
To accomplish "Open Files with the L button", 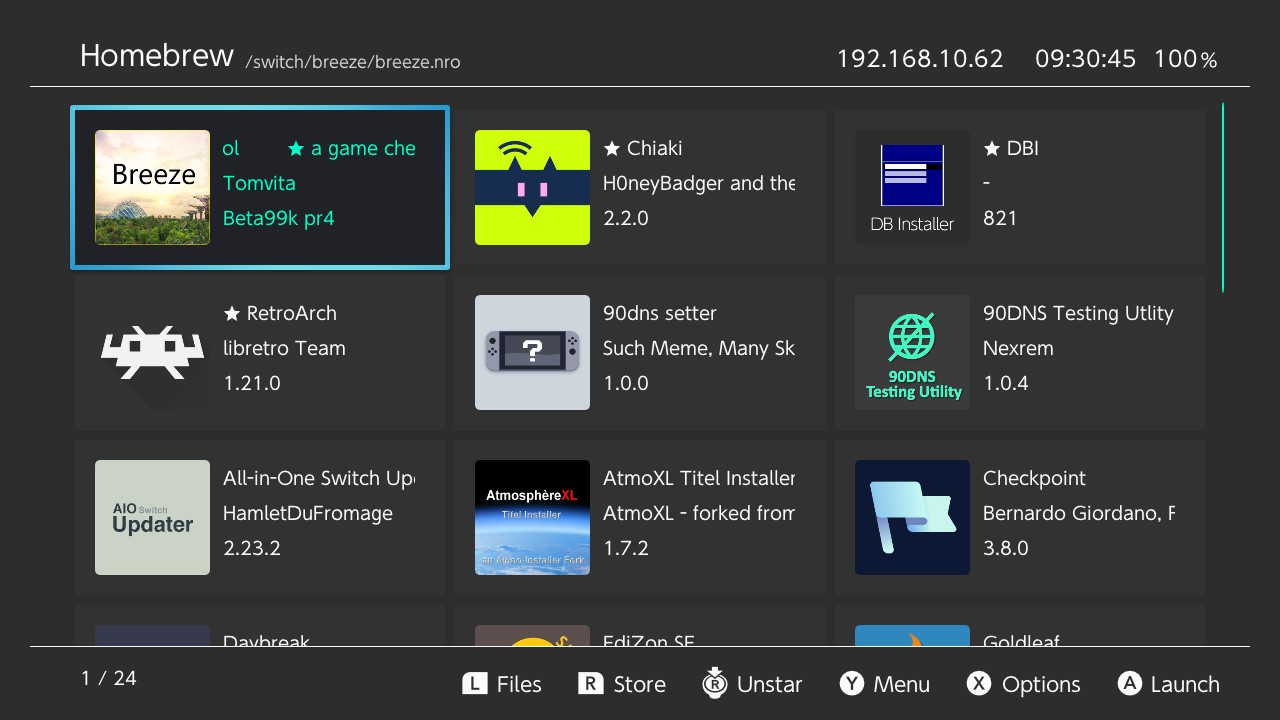I will [x=502, y=684].
